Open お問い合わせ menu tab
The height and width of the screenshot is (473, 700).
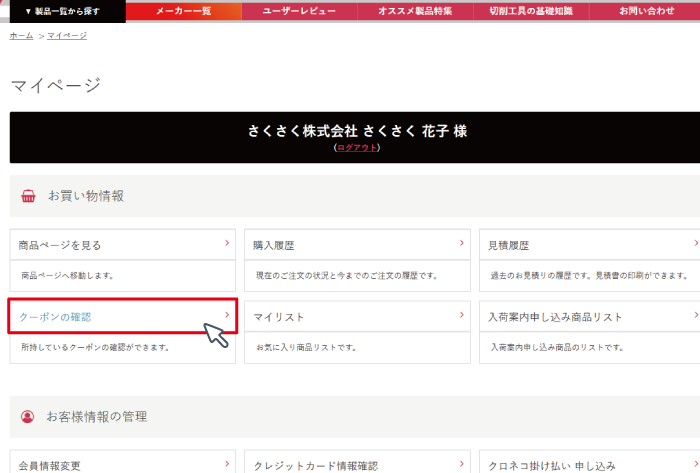coord(646,11)
